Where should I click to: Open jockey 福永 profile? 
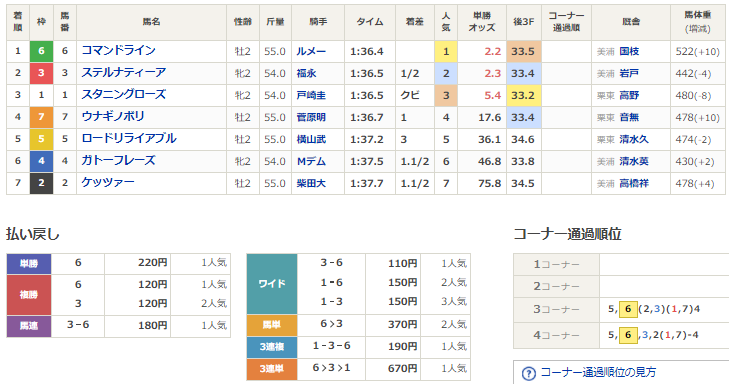coord(306,73)
